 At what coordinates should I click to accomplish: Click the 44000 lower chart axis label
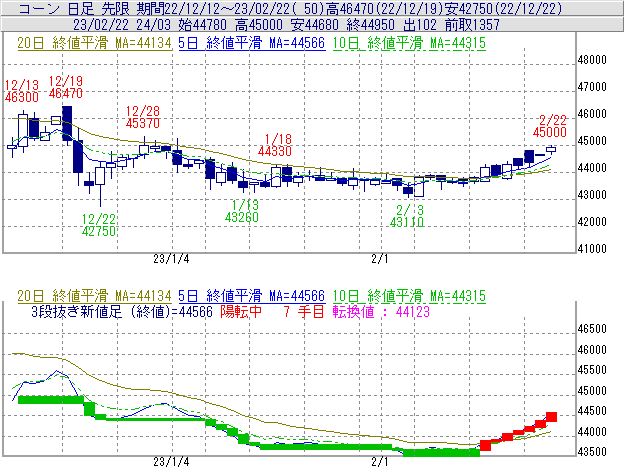pos(592,432)
